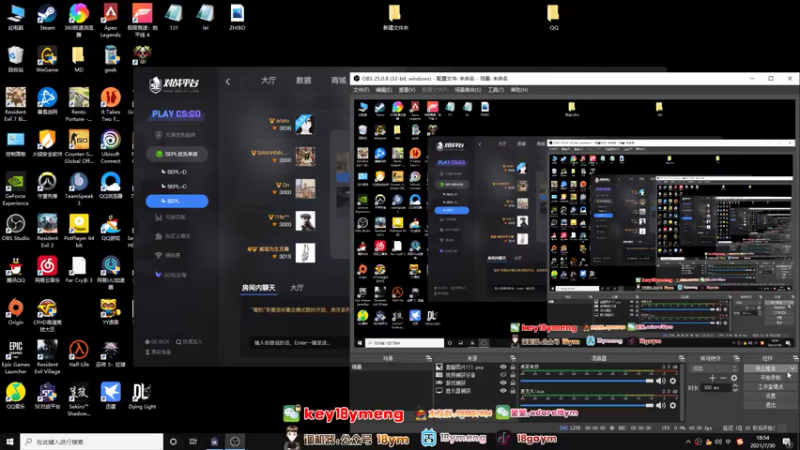Open the OBS 文件(F) menu

point(361,90)
